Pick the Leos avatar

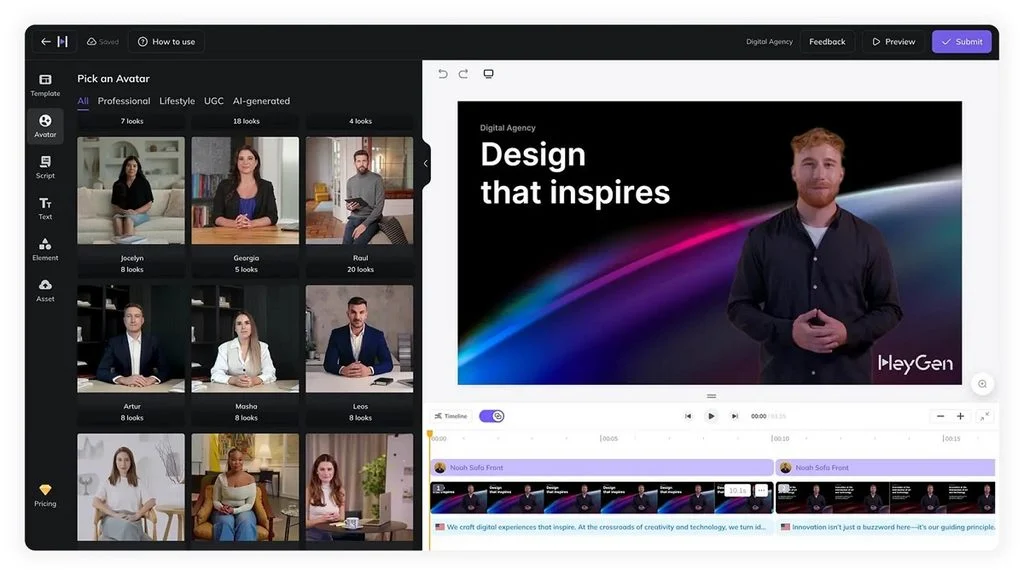click(x=360, y=338)
